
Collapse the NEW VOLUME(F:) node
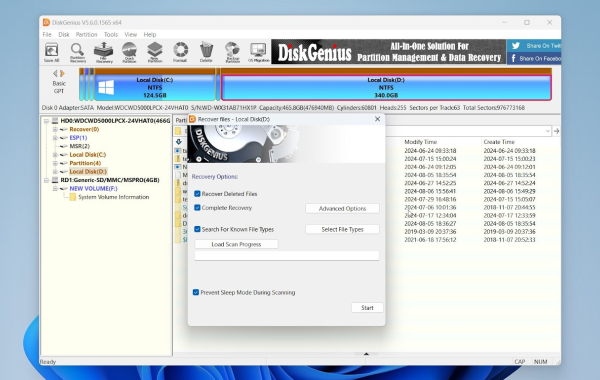click(x=55, y=188)
